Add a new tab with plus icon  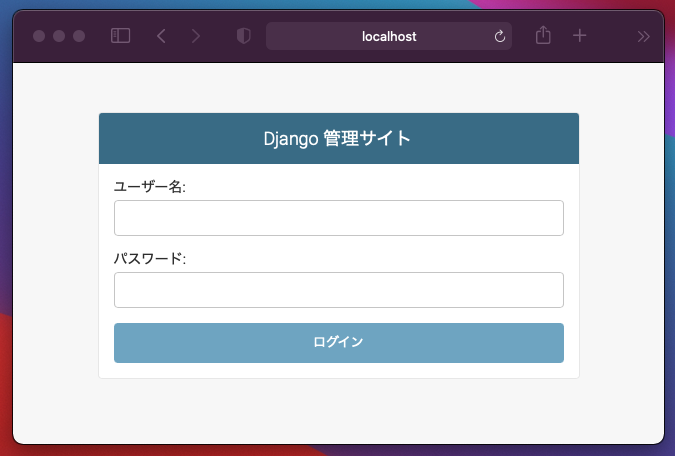pyautogui.click(x=579, y=35)
